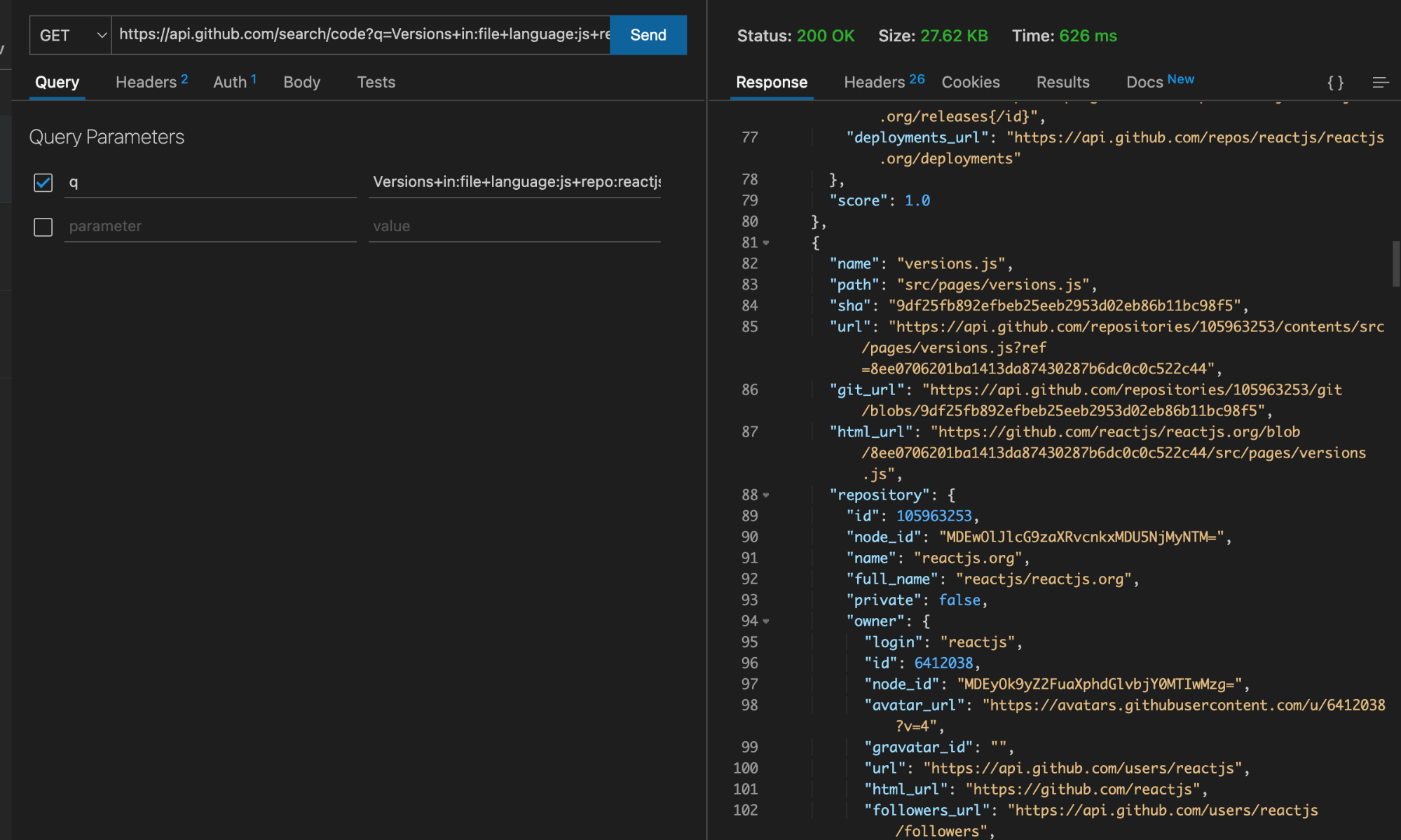Click the request URL input field
Viewport: 1401px width, 840px height.
coord(361,35)
